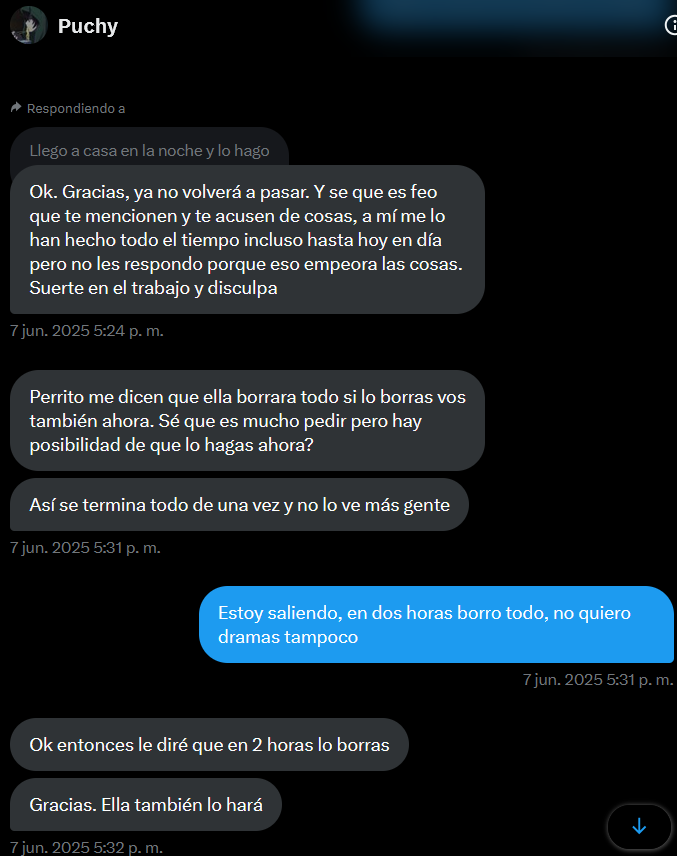The image size is (677, 856).
Task: Select the 'Gracias. Ella también lo hará' bubble
Action: [x=146, y=805]
